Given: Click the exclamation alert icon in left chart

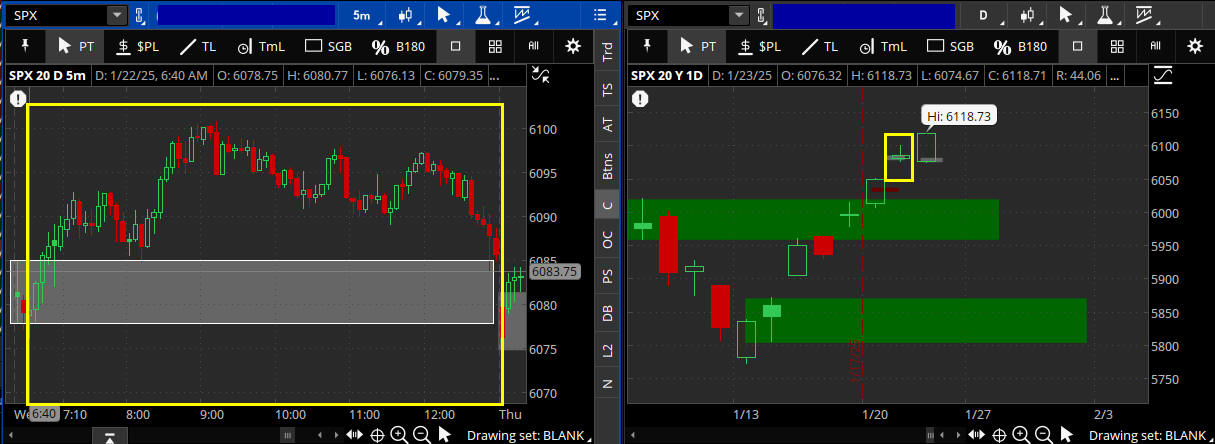Looking at the screenshot, I should 18,98.
